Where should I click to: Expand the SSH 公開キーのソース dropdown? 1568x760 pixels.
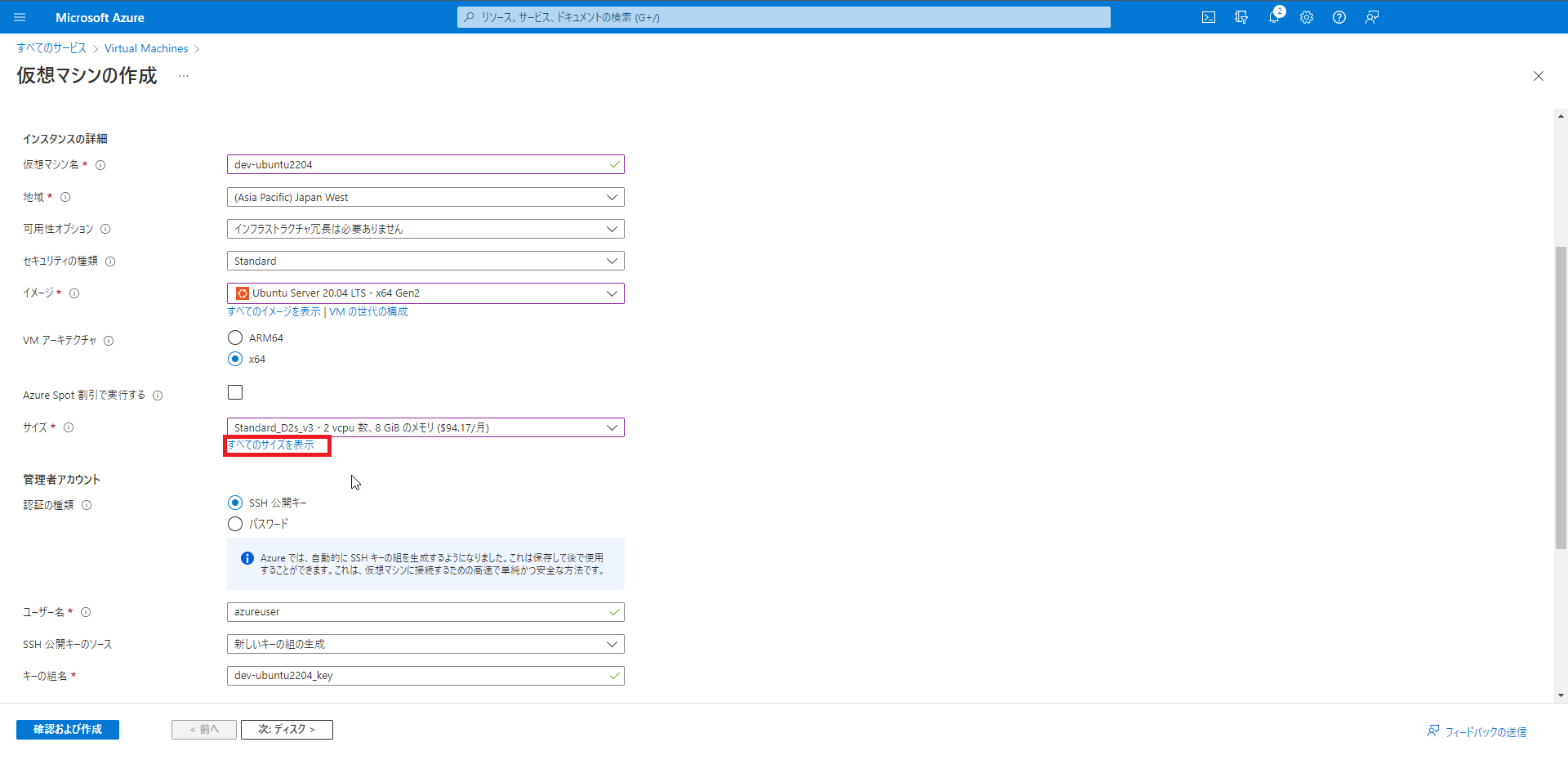tap(425, 644)
